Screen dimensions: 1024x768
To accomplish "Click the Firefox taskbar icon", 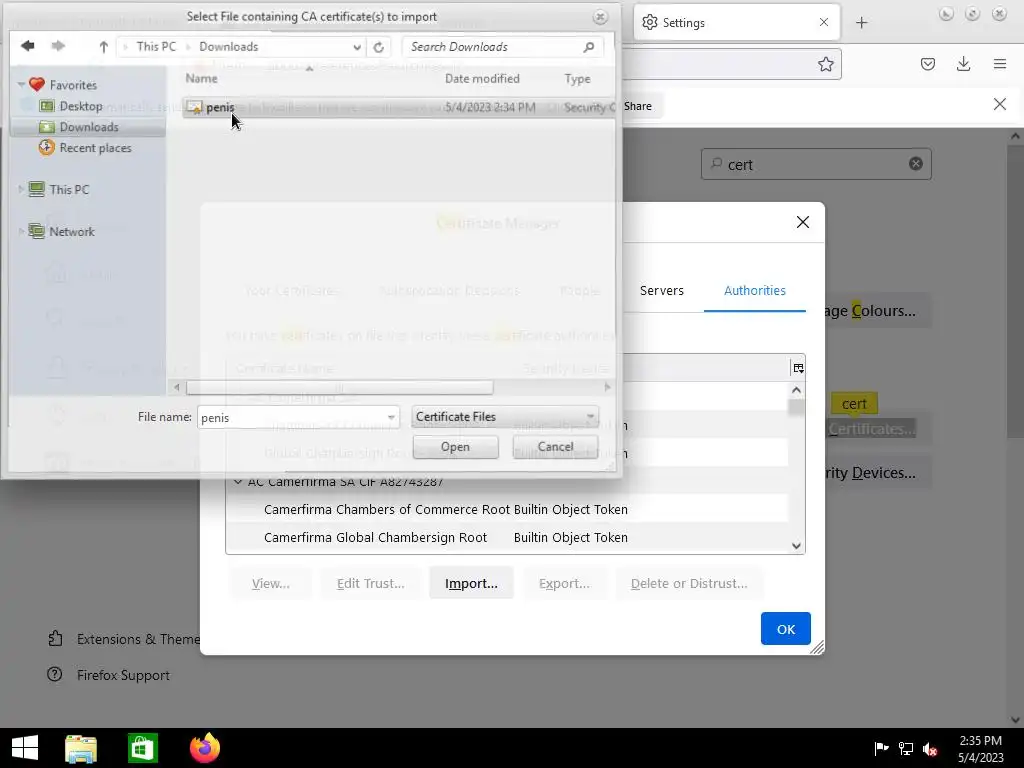I will pyautogui.click(x=205, y=748).
